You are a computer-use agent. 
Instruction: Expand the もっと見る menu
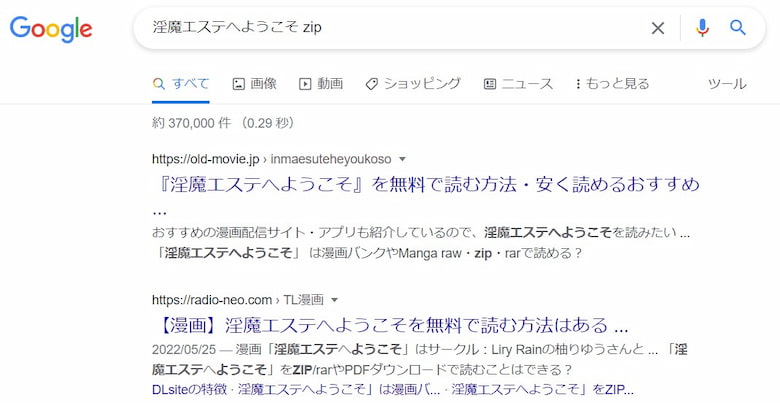click(x=612, y=84)
